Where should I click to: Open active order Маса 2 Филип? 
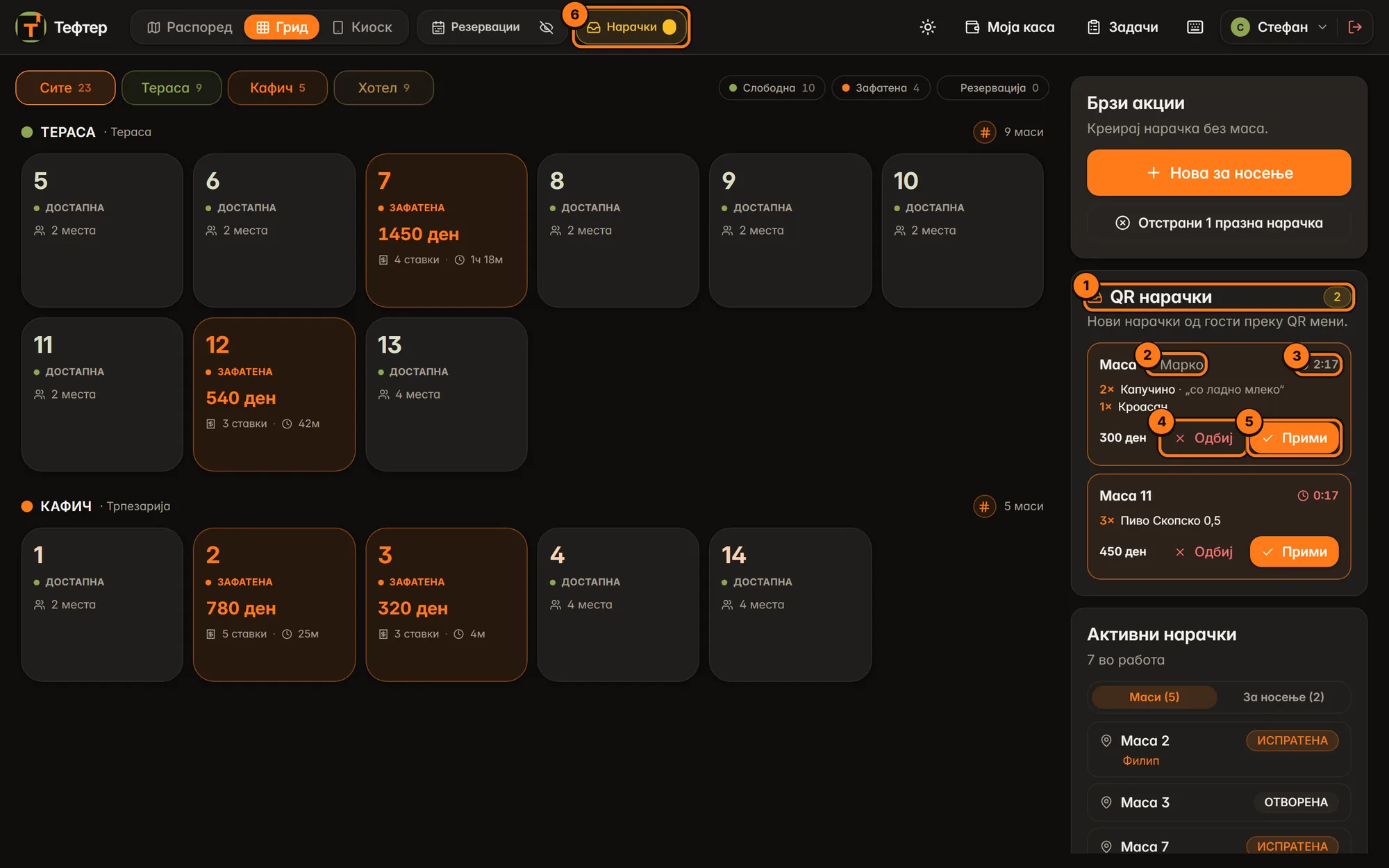[x=1219, y=749]
